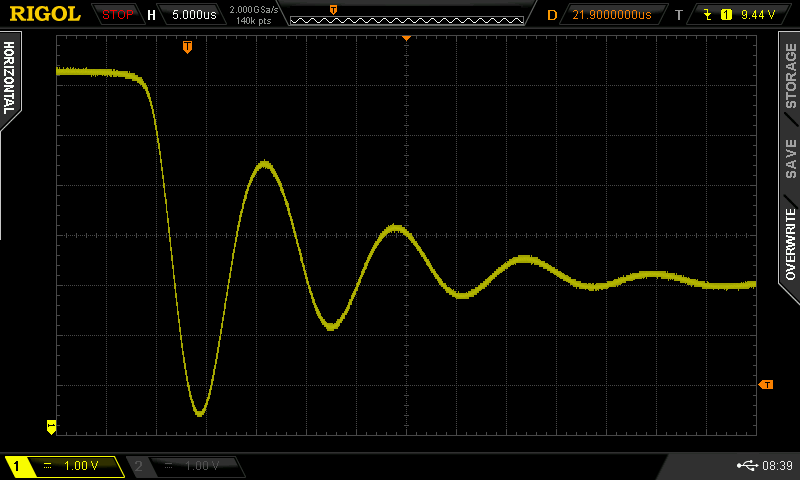Click the channel 1 ground reference marker
This screenshot has width=800, height=480.
pos(51,427)
